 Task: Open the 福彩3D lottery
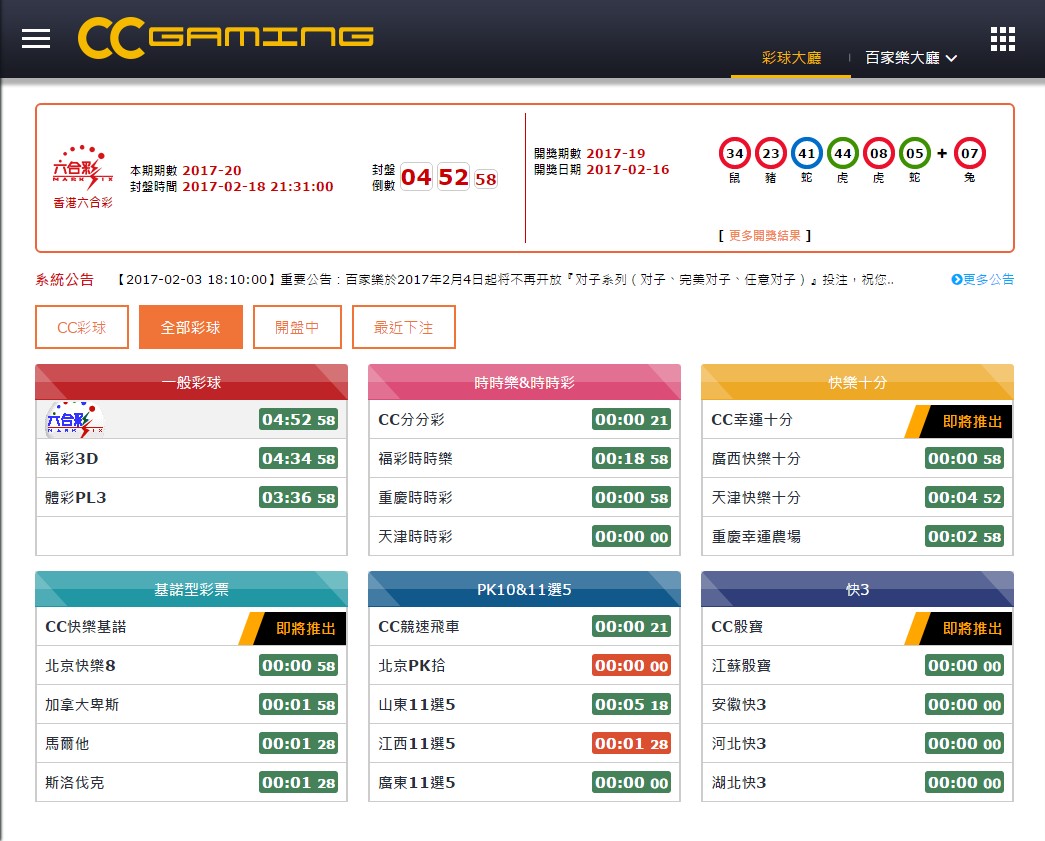coord(191,458)
